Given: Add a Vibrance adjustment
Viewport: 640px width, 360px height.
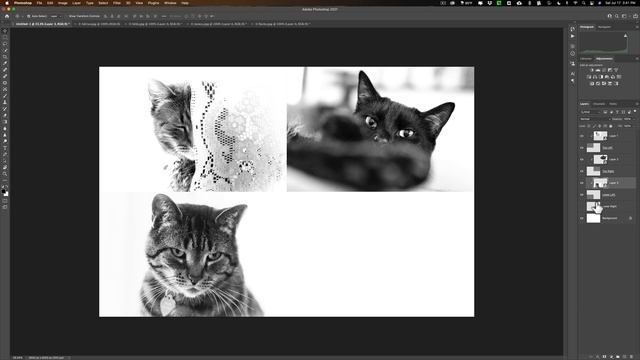Looking at the screenshot, I should click(x=616, y=70).
